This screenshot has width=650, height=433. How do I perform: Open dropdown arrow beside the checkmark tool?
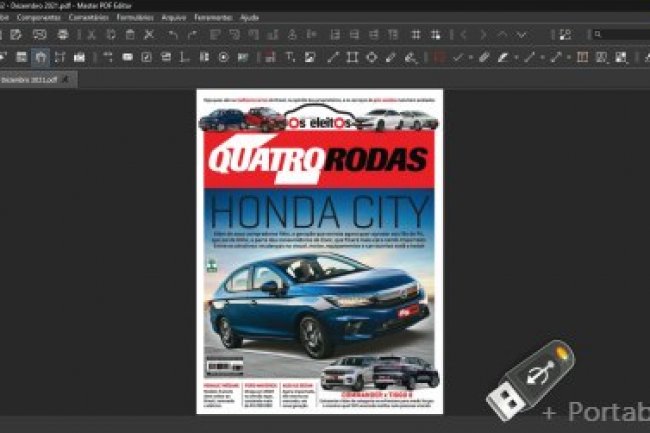(470, 57)
